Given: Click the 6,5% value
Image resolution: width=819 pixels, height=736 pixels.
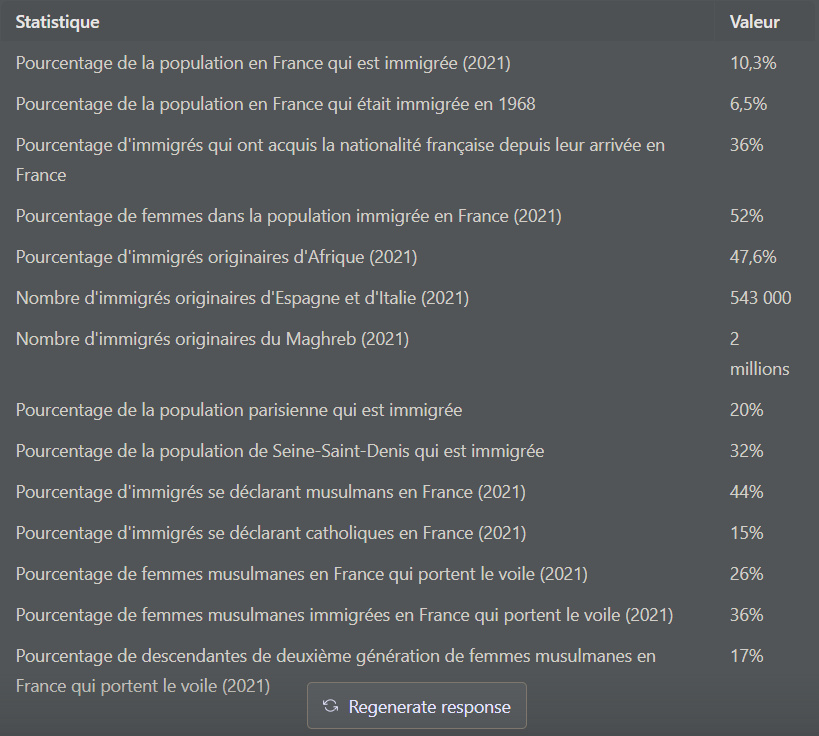Looking at the screenshot, I should 748,104.
